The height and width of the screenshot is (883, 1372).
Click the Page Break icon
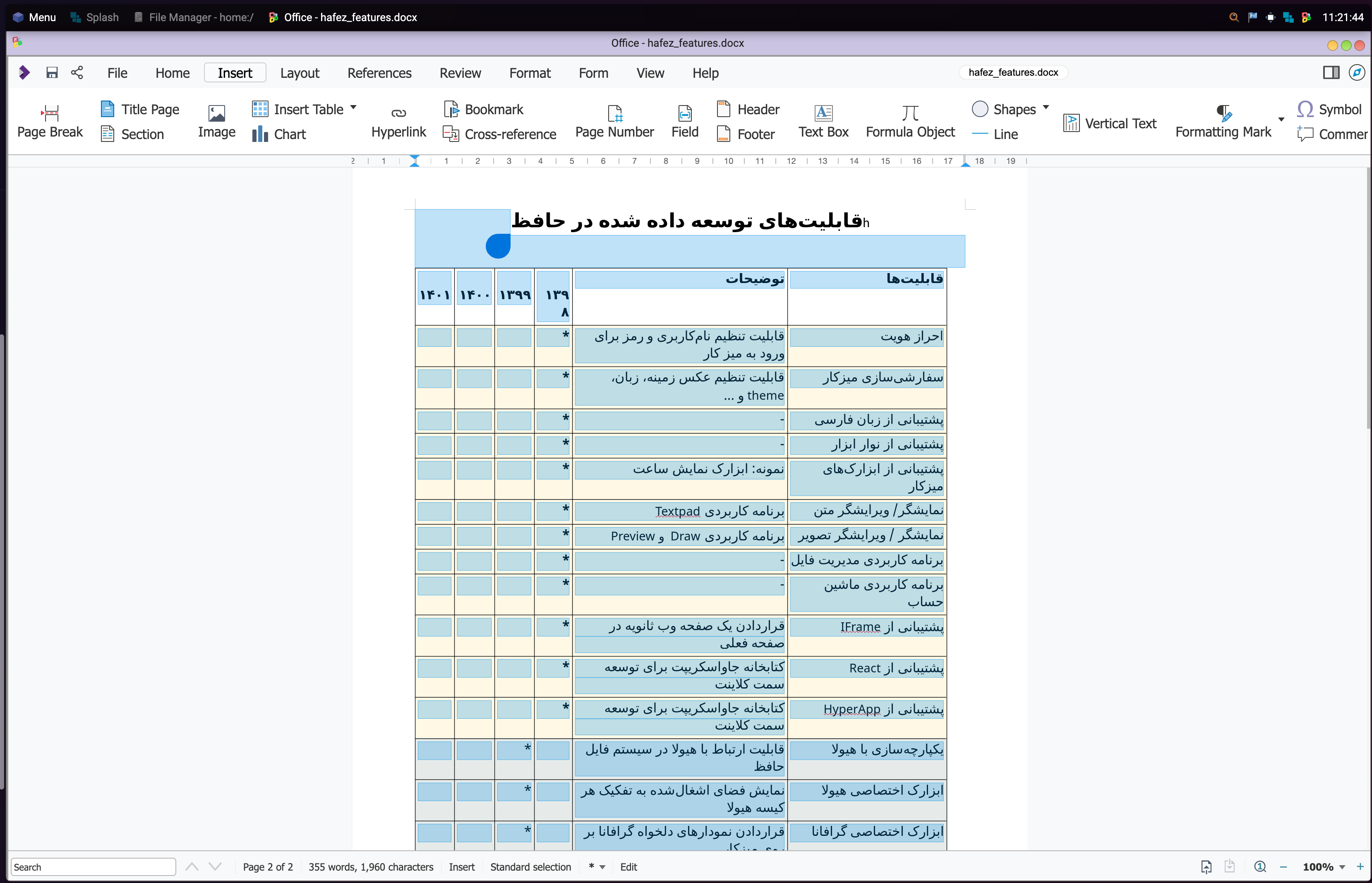[50, 113]
